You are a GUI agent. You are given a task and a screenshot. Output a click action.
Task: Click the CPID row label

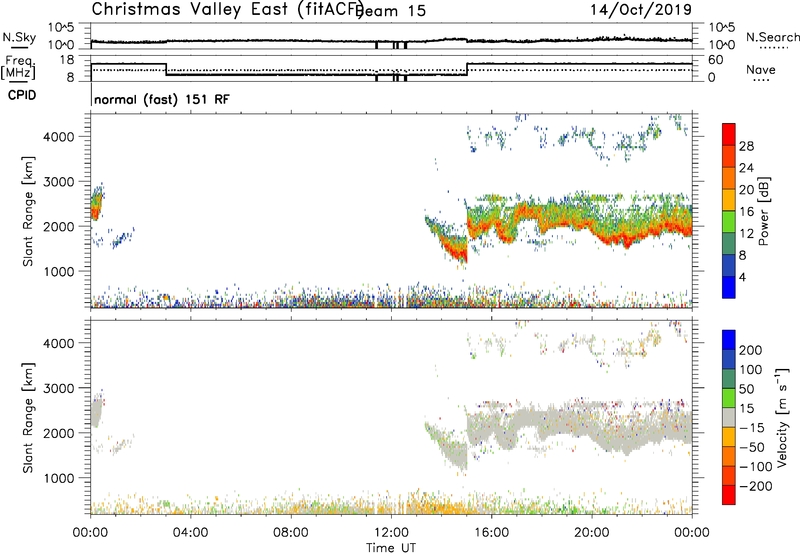click(x=22, y=95)
